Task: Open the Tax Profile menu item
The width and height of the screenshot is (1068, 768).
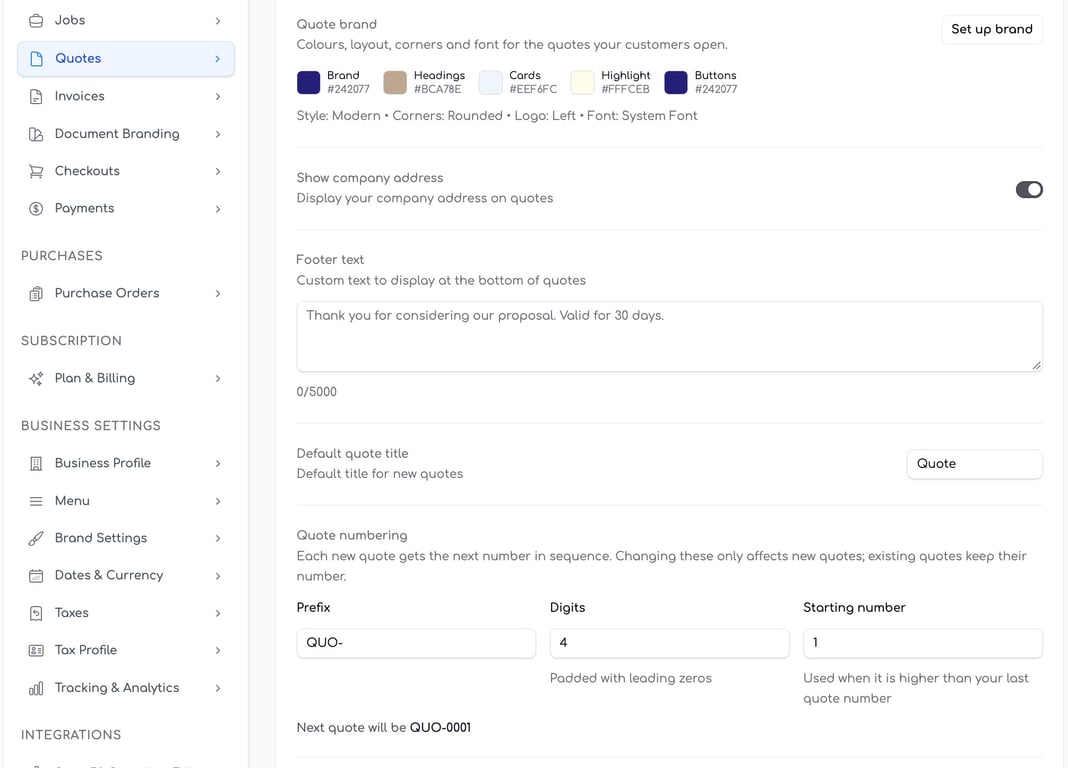Action: point(126,651)
